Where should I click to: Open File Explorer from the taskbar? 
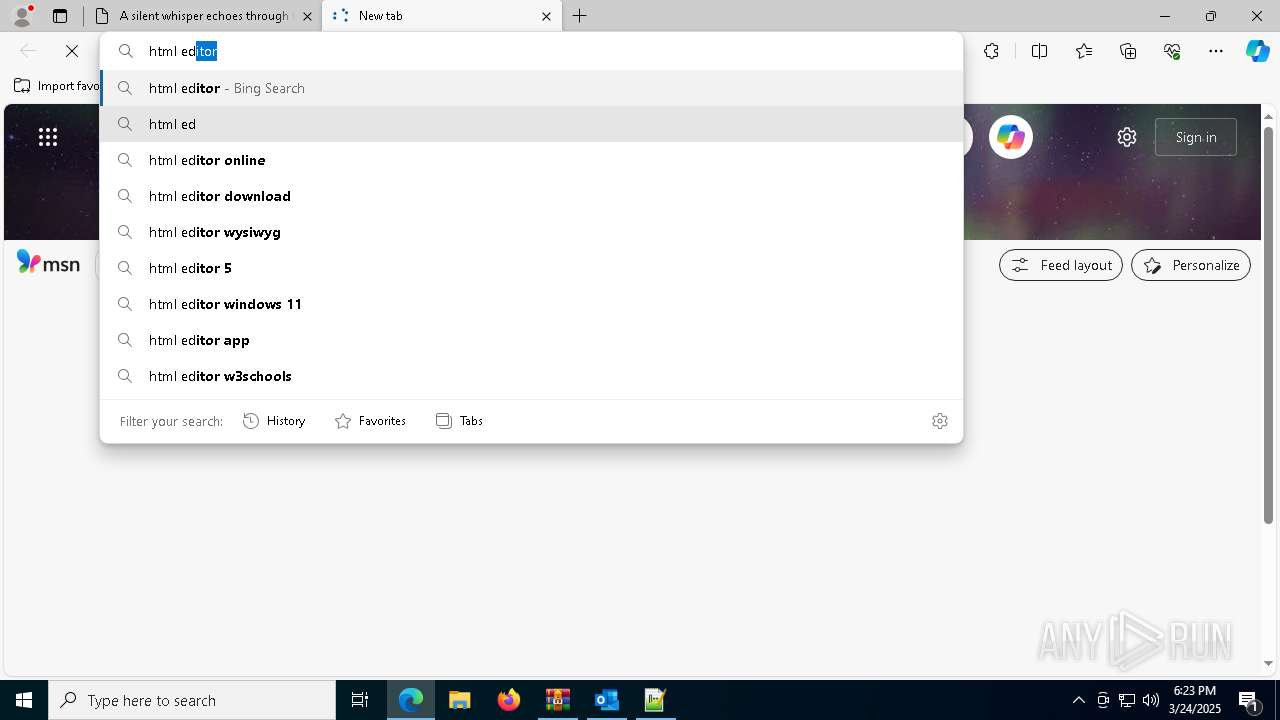459,700
